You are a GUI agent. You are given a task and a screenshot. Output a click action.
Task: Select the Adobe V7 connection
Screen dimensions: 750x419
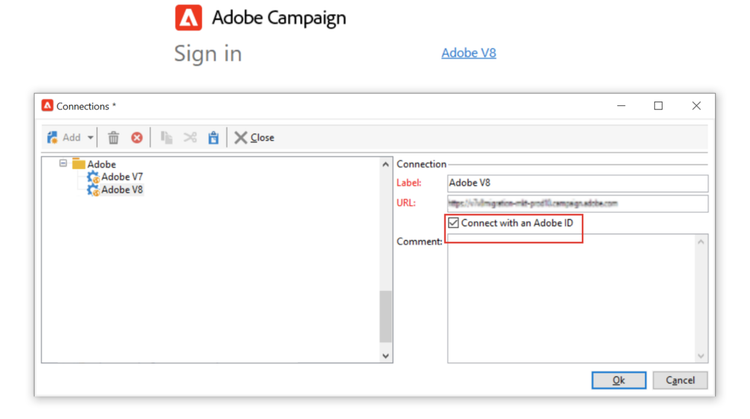pyautogui.click(x=121, y=177)
